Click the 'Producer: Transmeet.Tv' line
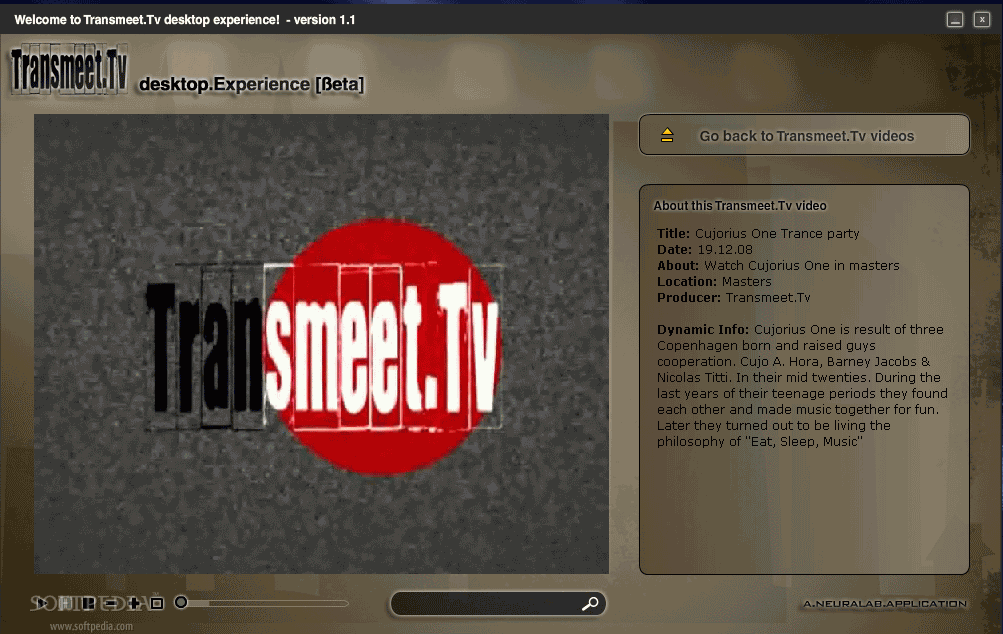Viewport: 1003px width, 634px height. [734, 297]
